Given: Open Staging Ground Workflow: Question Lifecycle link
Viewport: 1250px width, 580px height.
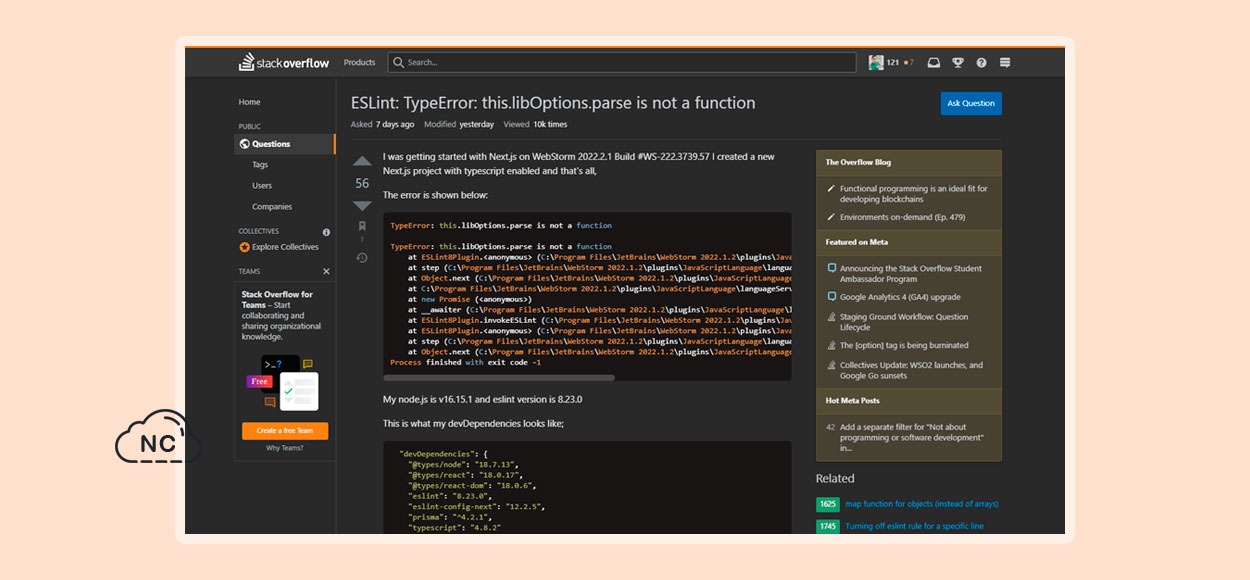Looking at the screenshot, I should point(904,322).
